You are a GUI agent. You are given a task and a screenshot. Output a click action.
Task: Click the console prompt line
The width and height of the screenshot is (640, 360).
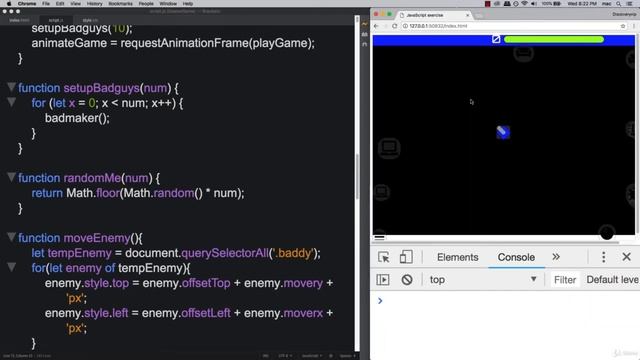[x=504, y=301]
